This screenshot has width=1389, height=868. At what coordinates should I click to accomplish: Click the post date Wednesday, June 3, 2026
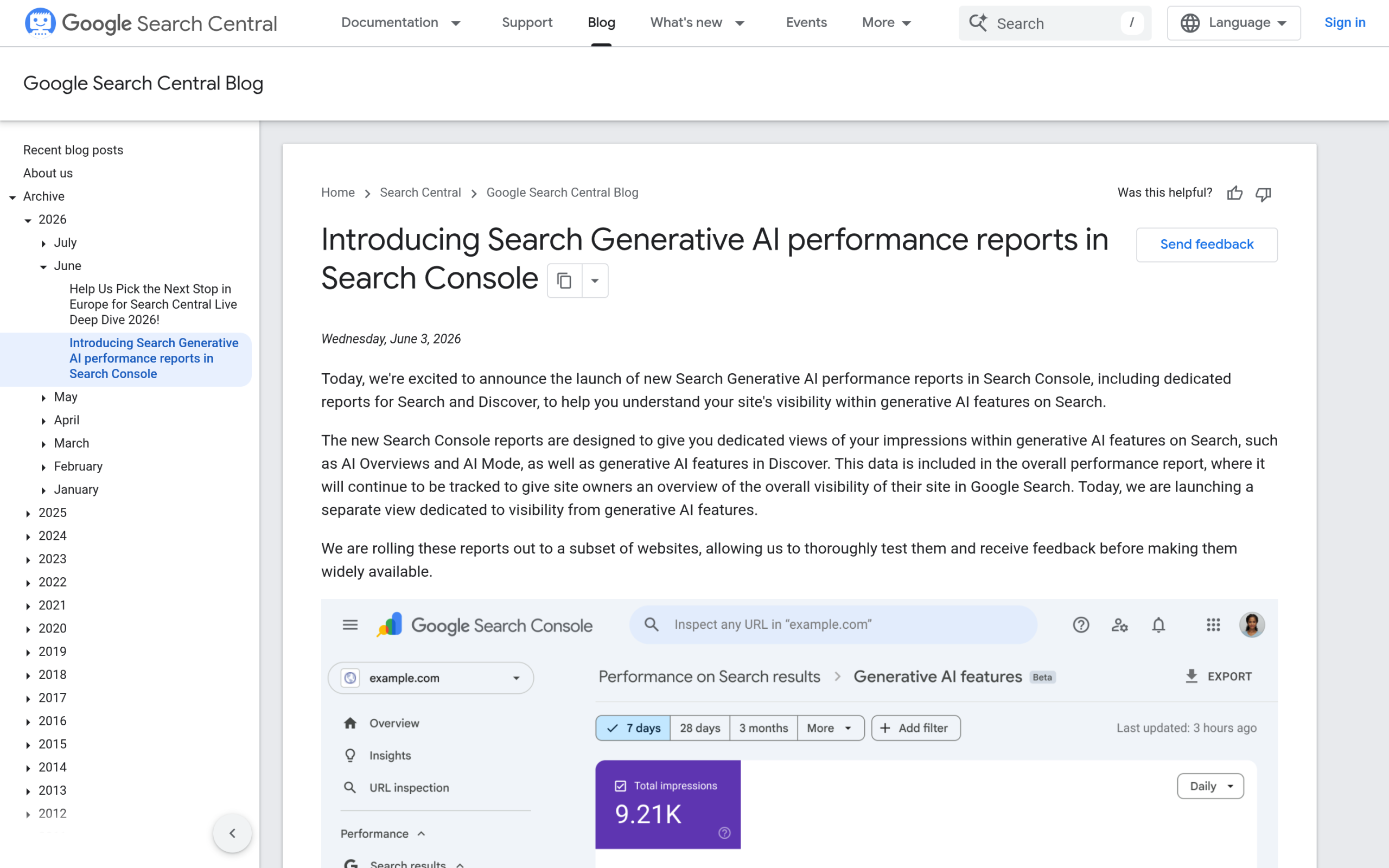391,339
